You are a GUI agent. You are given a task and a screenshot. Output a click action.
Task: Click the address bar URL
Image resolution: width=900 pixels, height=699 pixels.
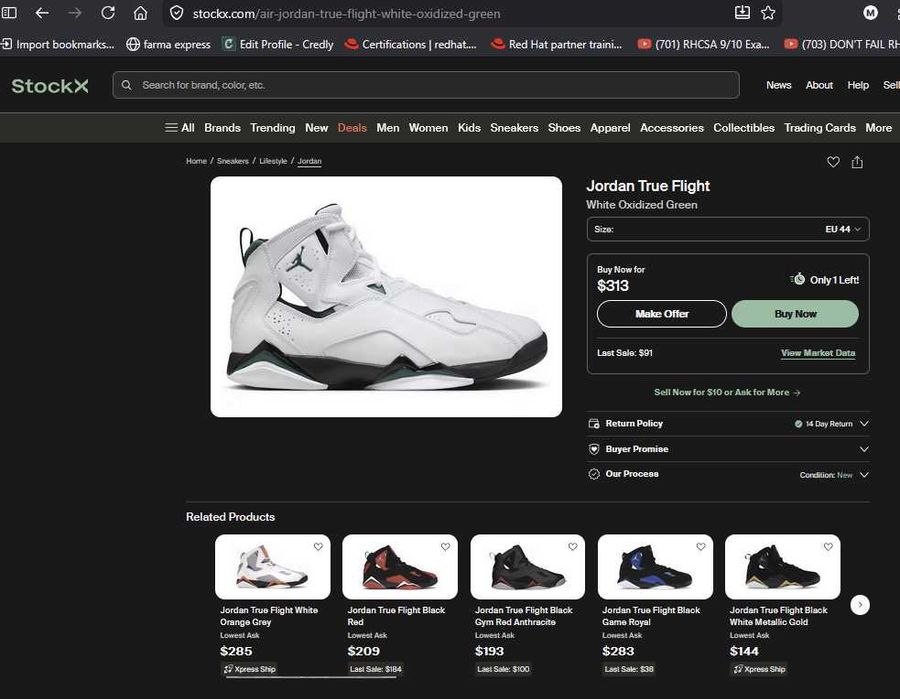click(347, 13)
